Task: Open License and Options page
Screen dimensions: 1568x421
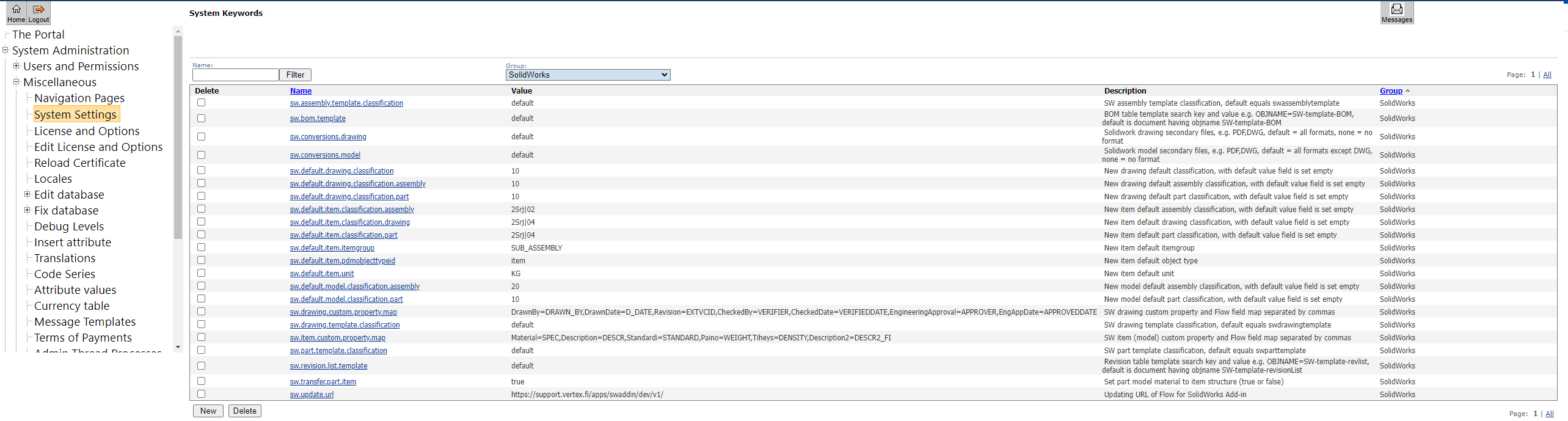Action: 87,131
